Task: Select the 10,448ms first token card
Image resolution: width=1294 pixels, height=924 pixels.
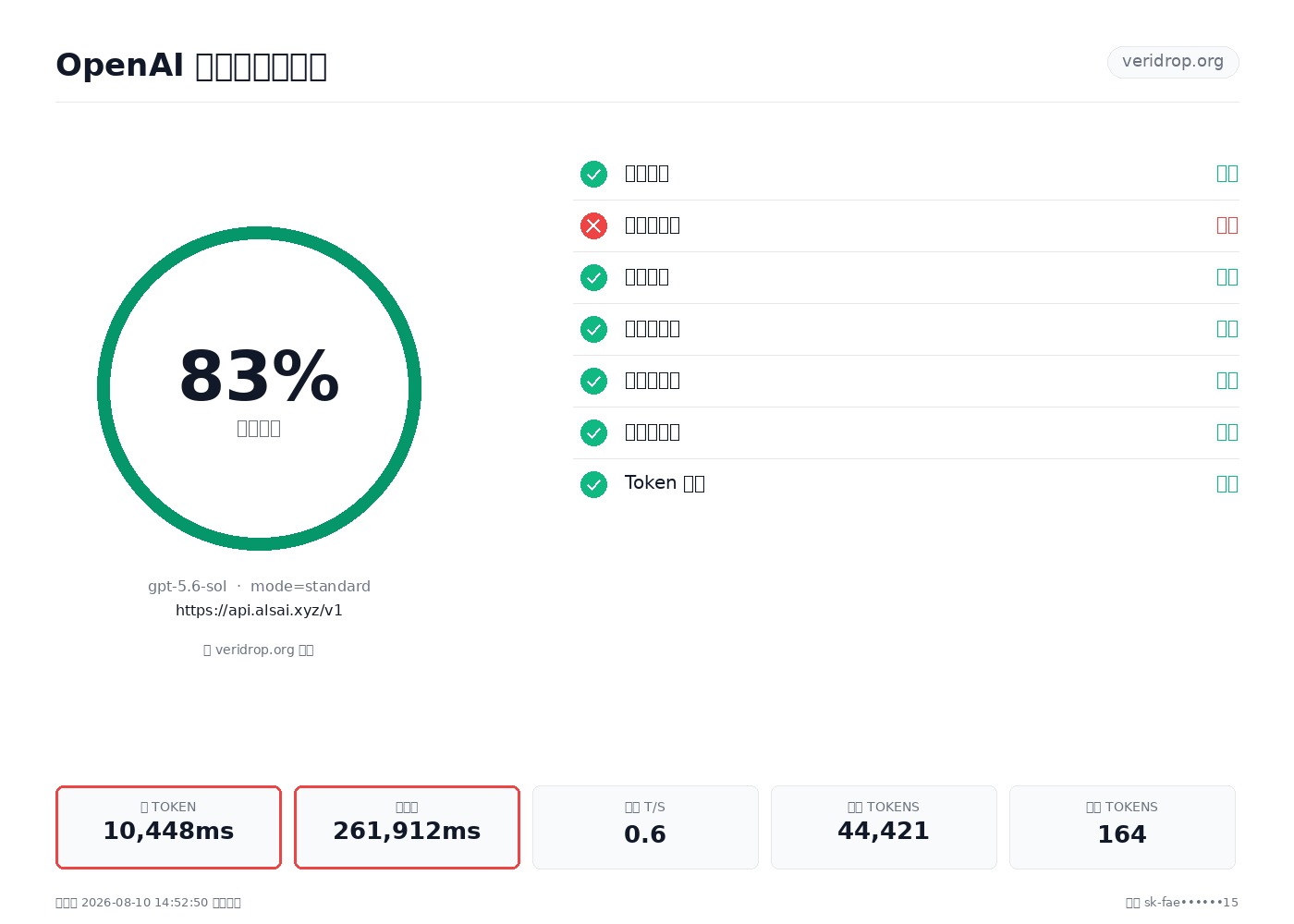Action: coord(168,827)
